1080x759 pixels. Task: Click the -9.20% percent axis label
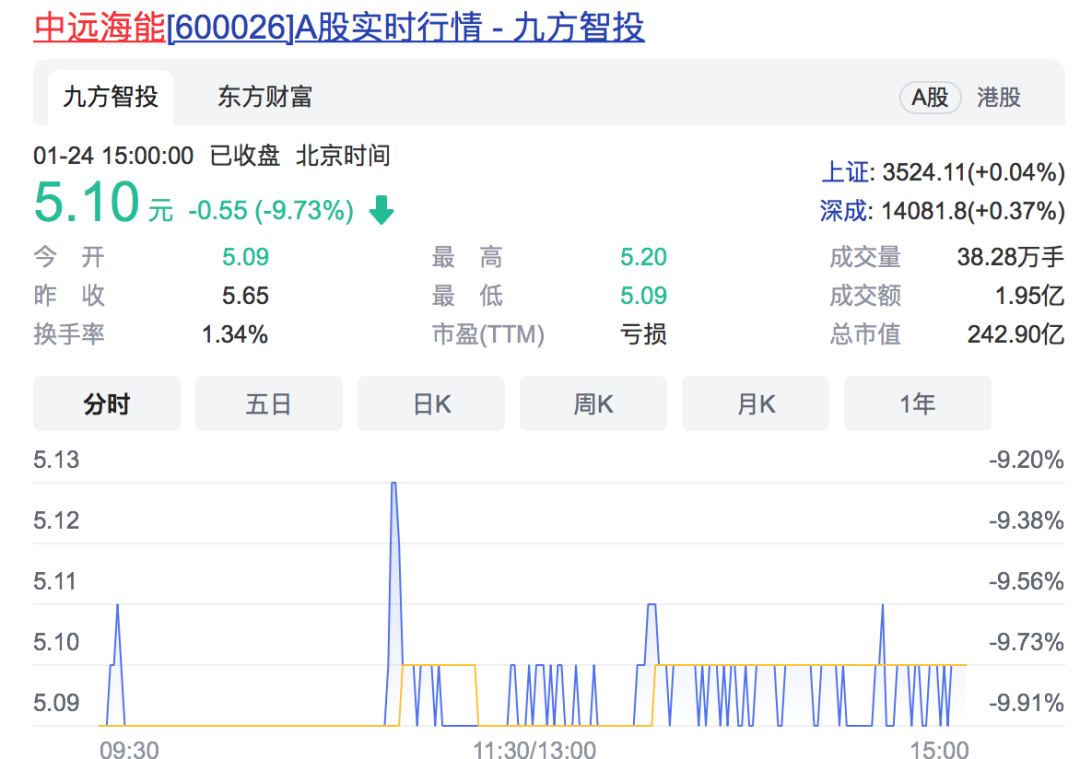pyautogui.click(x=1026, y=460)
